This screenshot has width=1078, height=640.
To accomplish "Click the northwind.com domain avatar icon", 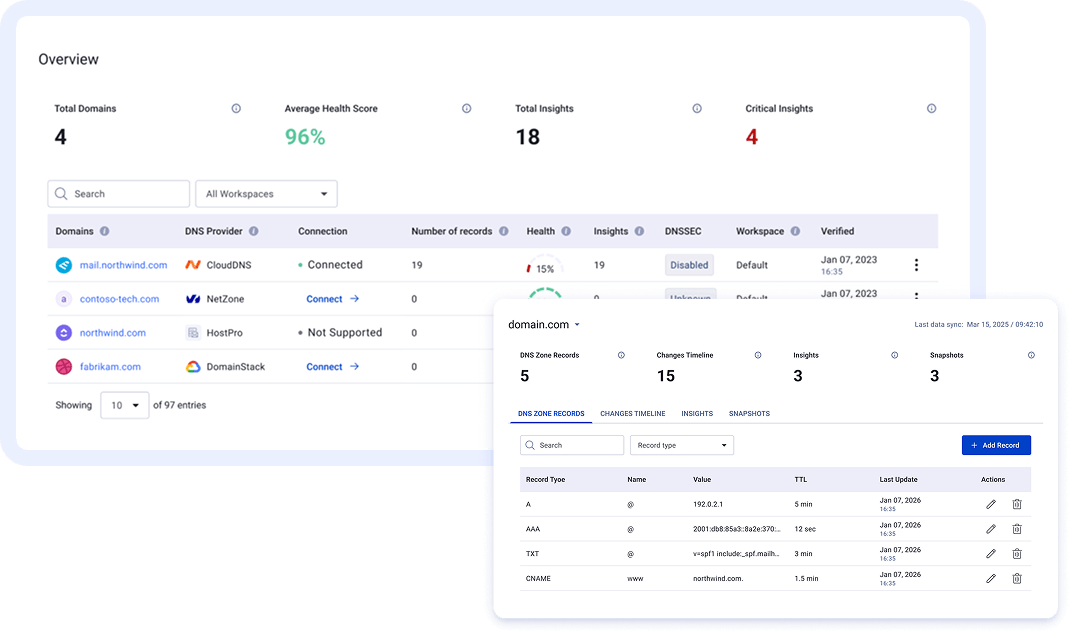I will coord(63,333).
